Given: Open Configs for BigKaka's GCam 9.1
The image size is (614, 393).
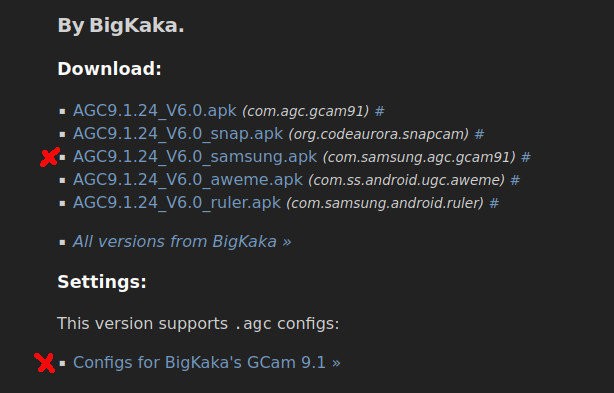Looking at the screenshot, I should 207,362.
